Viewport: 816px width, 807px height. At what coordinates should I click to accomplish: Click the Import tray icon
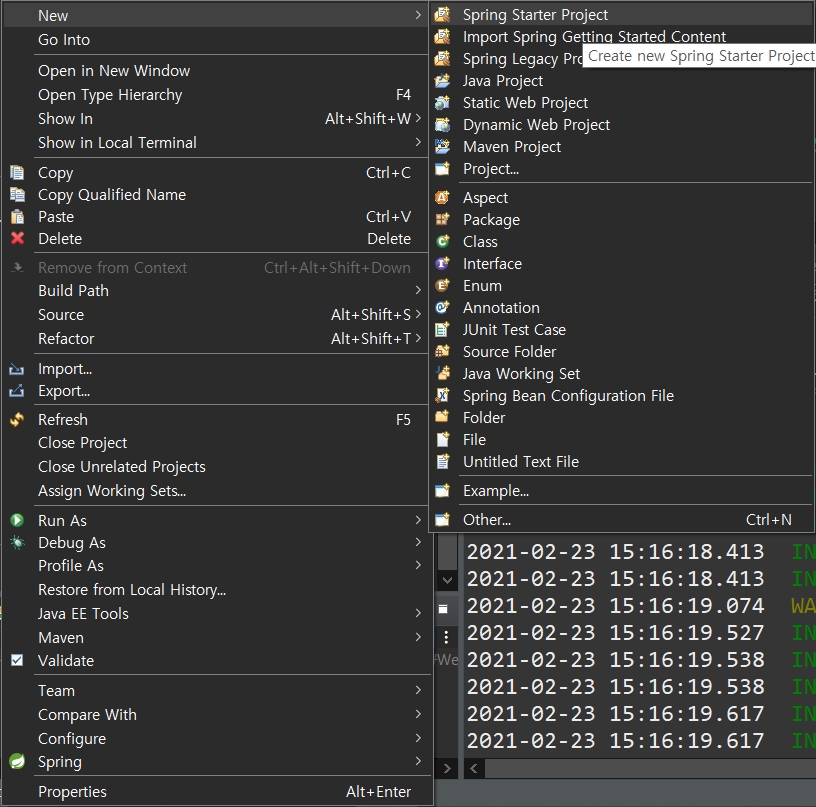tap(17, 369)
